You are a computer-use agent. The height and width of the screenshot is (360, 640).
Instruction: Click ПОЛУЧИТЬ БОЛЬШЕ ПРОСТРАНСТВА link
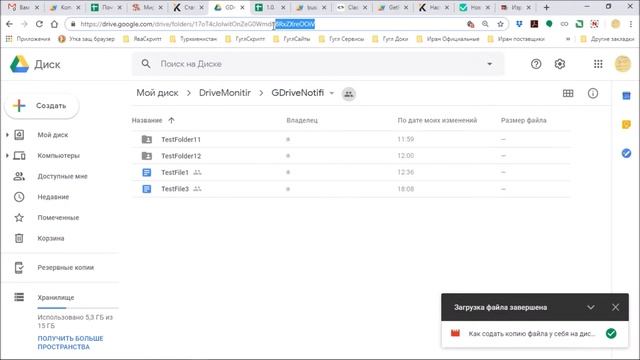tap(70, 342)
